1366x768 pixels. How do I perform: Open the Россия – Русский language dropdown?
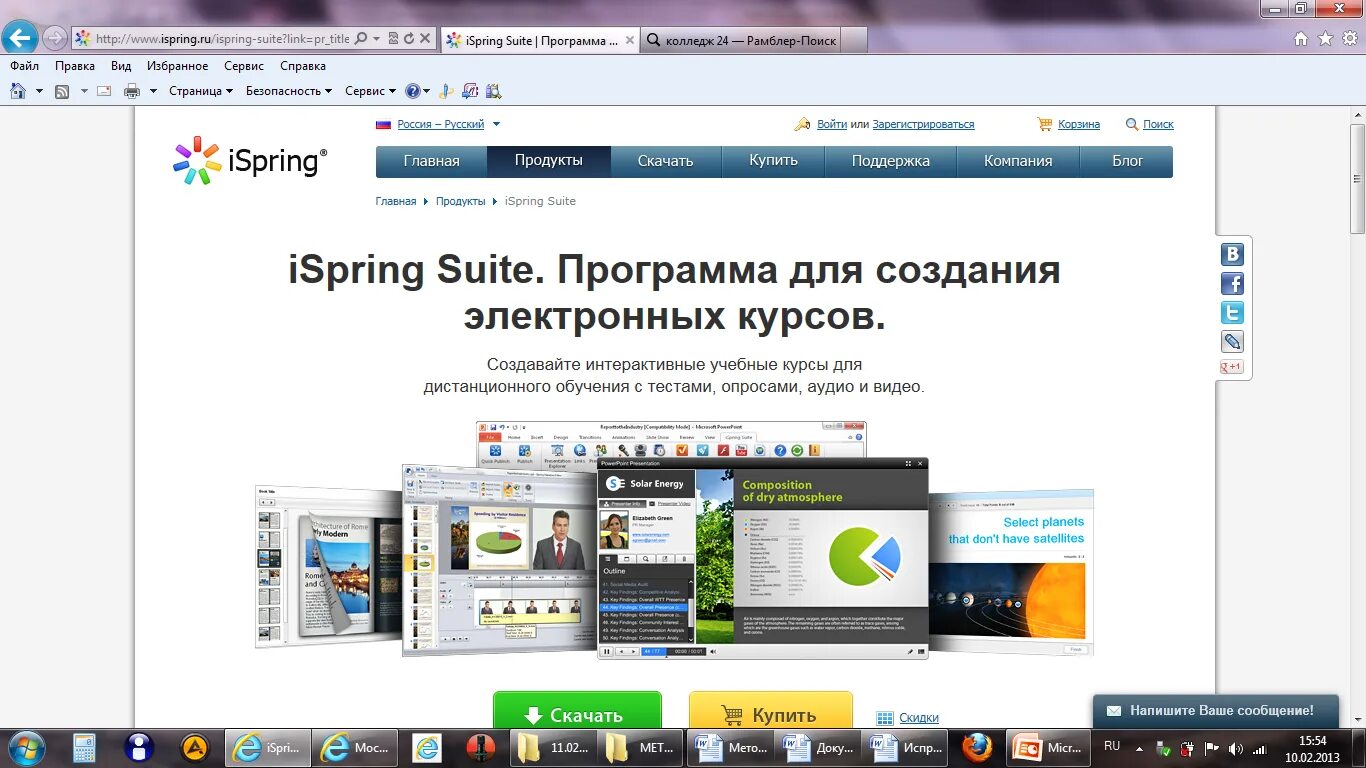[x=438, y=124]
